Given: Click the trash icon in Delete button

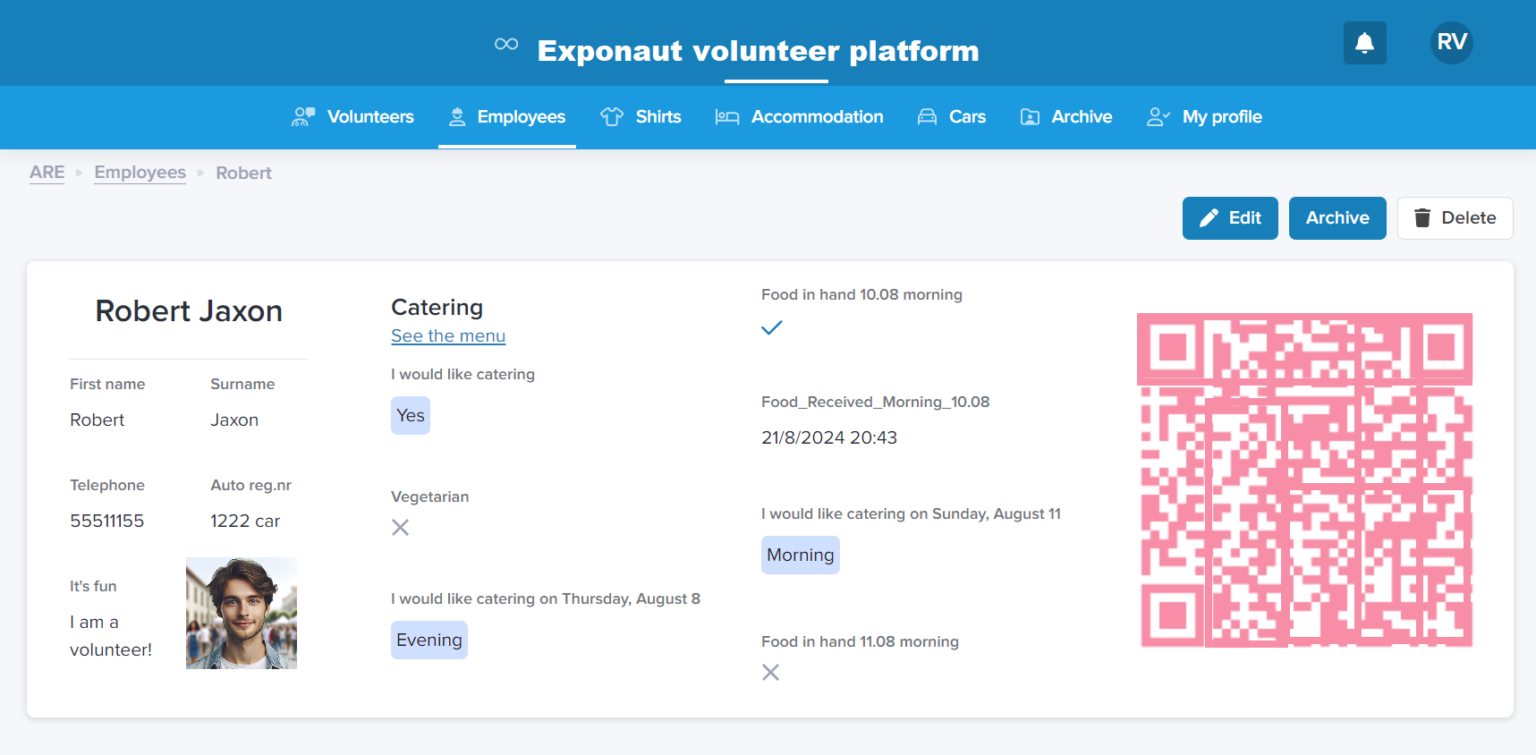Looking at the screenshot, I should pos(1422,218).
